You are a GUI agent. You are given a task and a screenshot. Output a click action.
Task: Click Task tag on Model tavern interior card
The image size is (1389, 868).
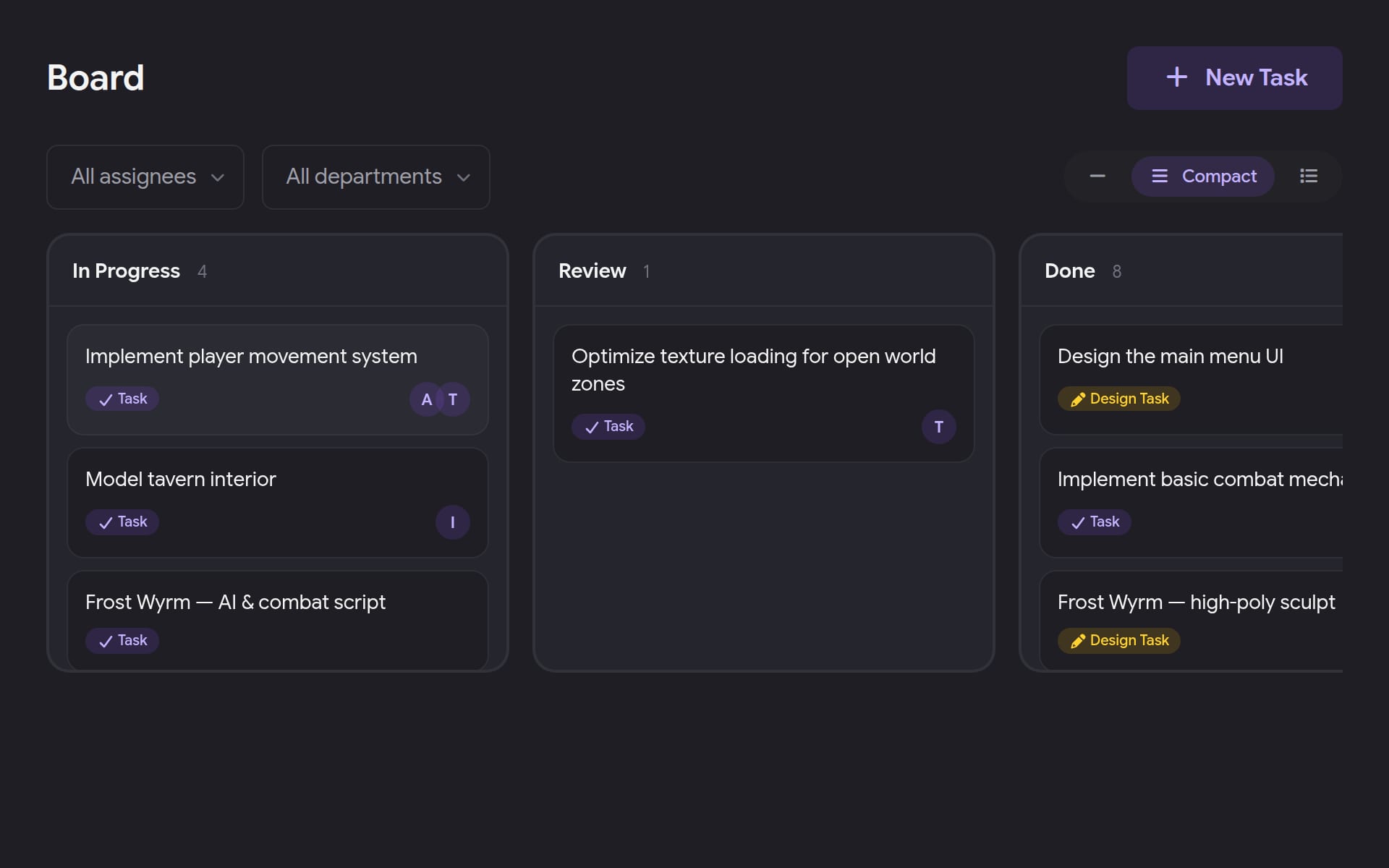pyautogui.click(x=122, y=522)
